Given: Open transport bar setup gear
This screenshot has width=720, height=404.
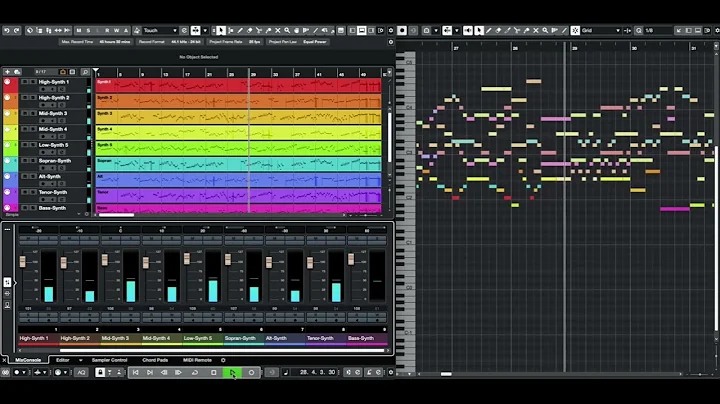Looking at the screenshot, I should [x=391, y=372].
